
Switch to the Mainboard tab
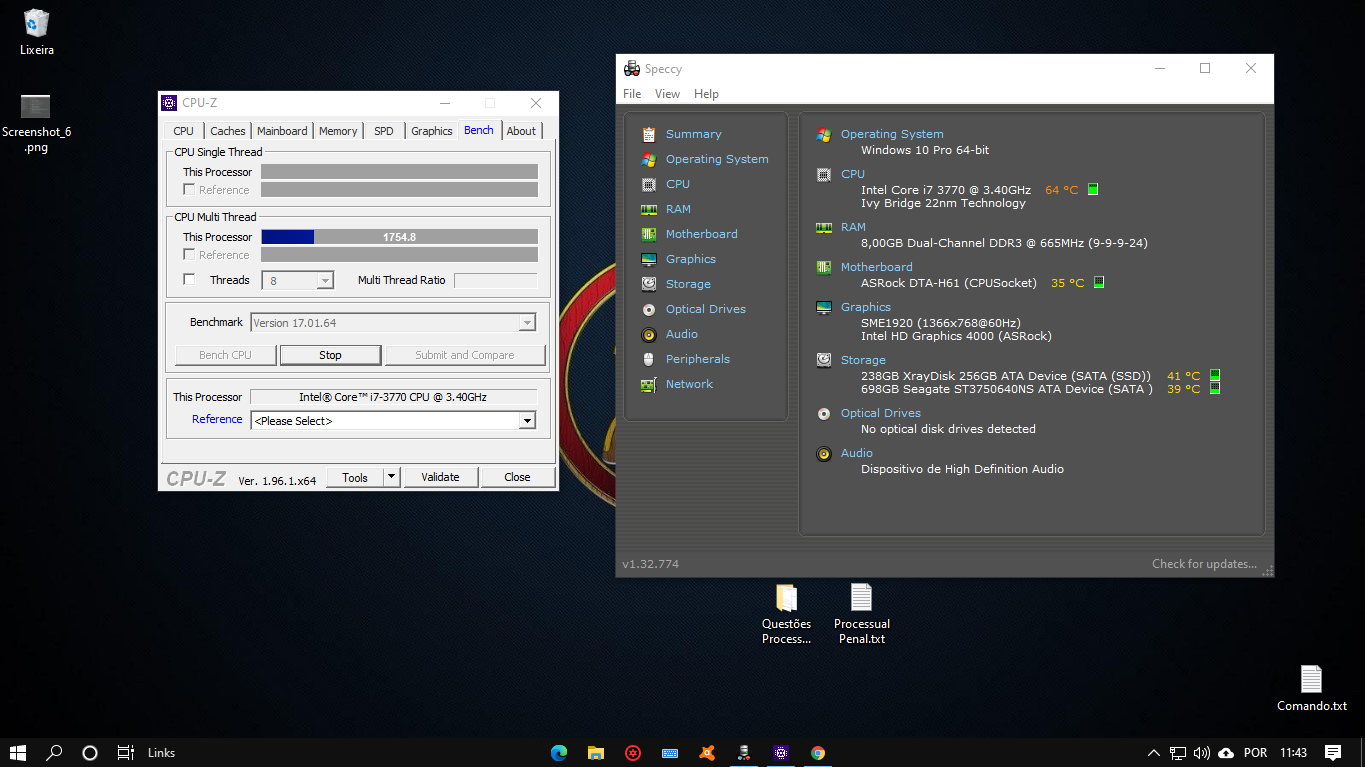point(282,131)
